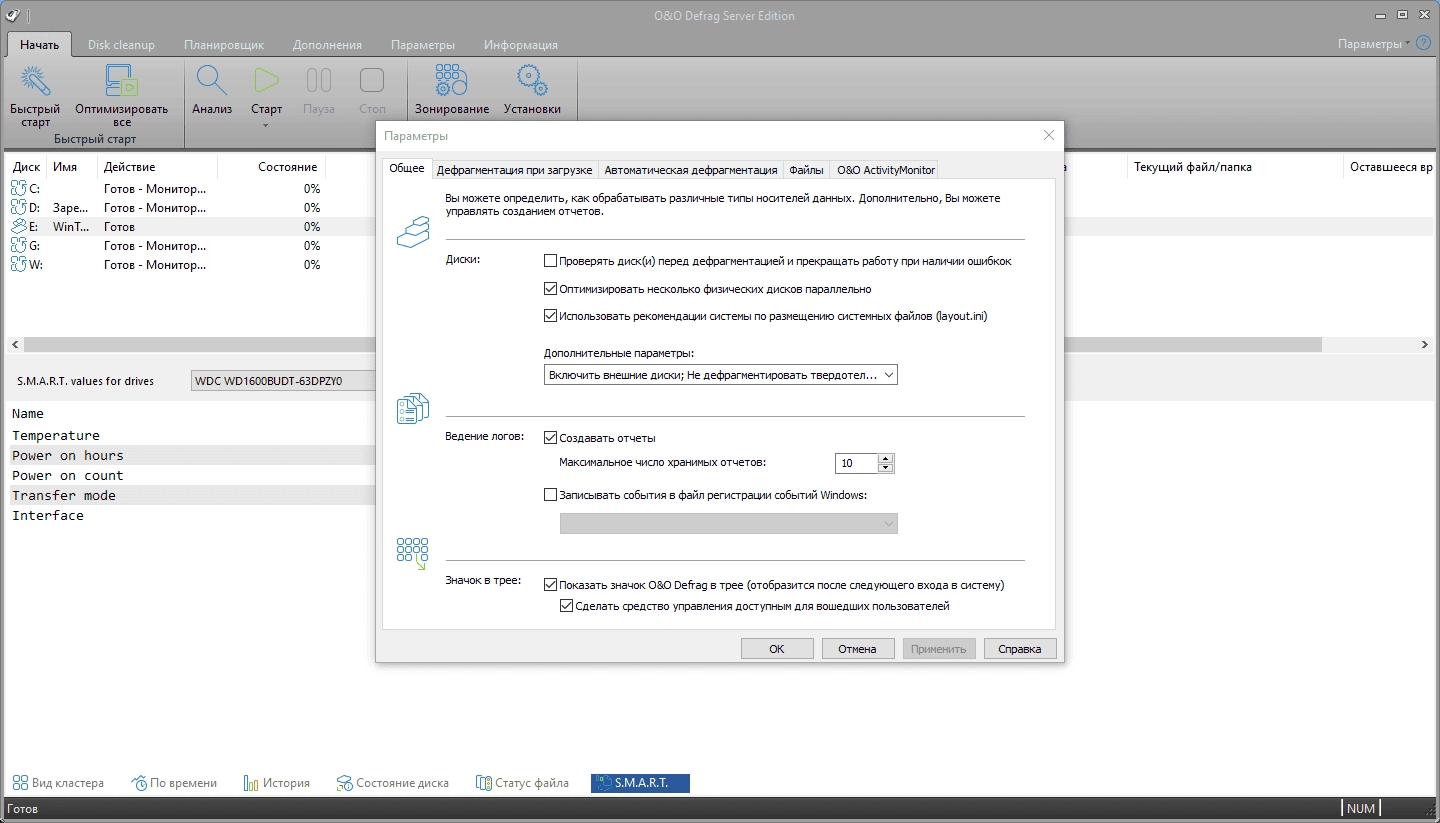
Task: Click the Стоп toolbar icon
Action: coord(372,81)
